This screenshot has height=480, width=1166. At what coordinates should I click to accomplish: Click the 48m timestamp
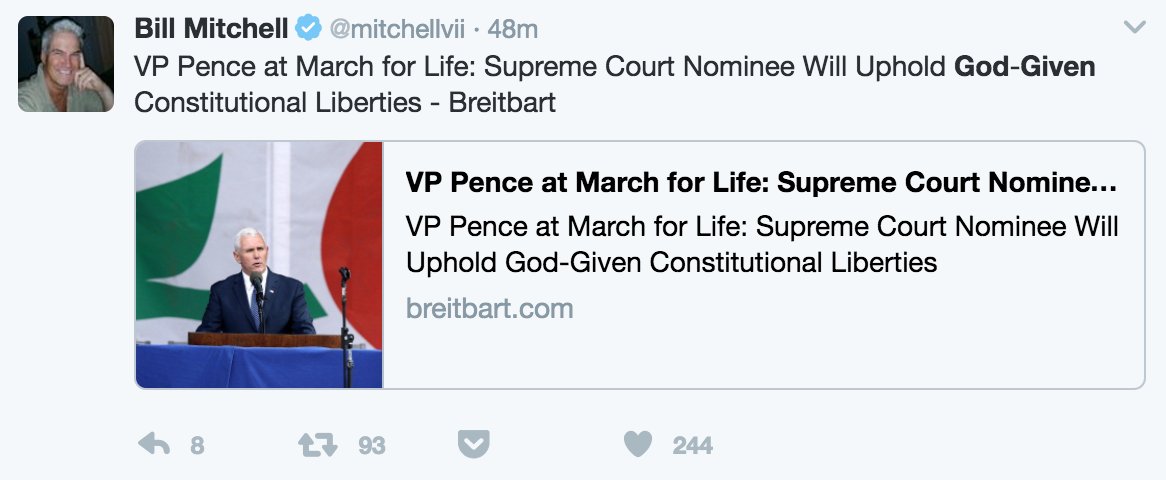[x=513, y=29]
